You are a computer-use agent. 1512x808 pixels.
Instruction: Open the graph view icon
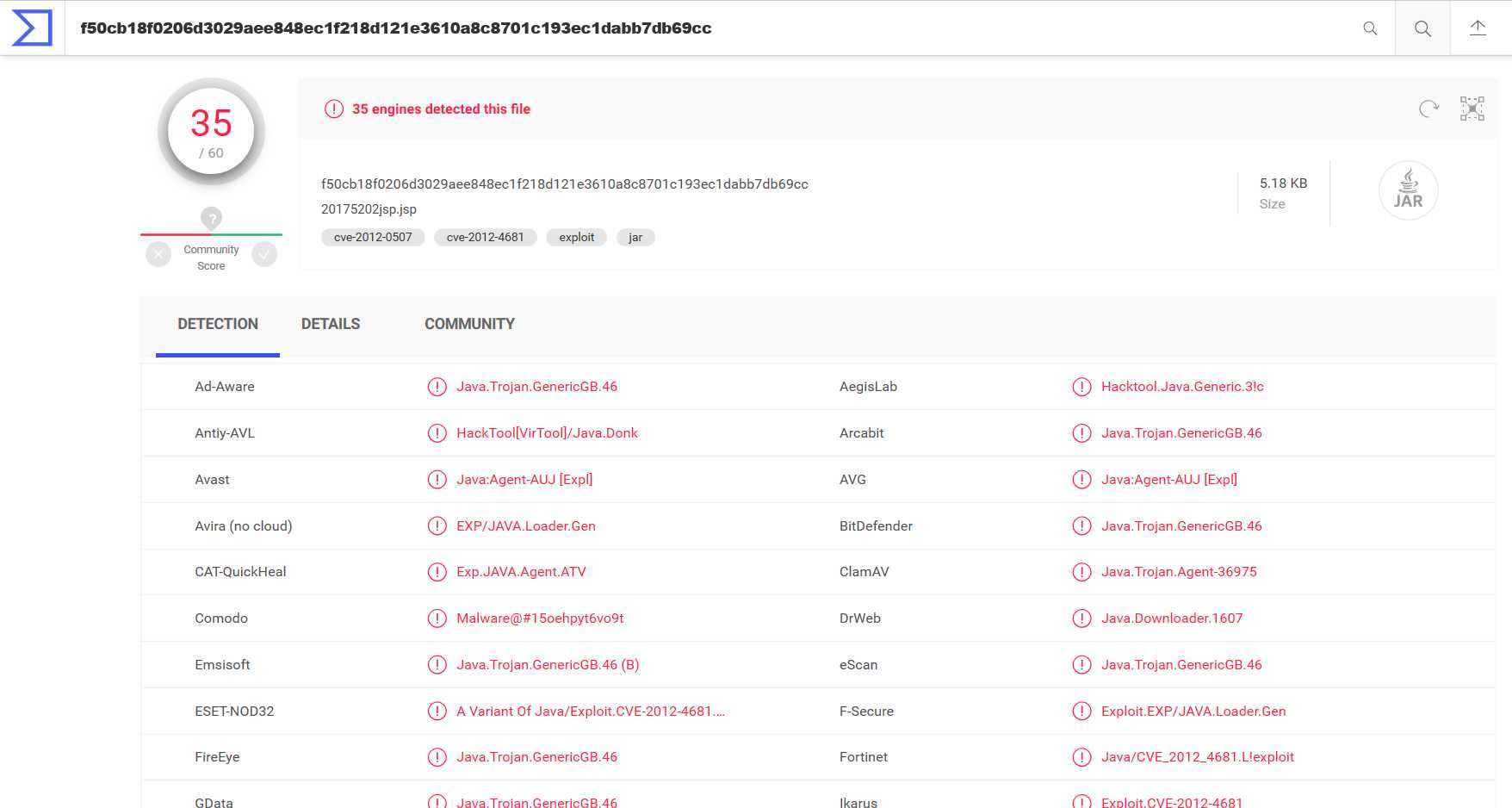[x=1472, y=109]
